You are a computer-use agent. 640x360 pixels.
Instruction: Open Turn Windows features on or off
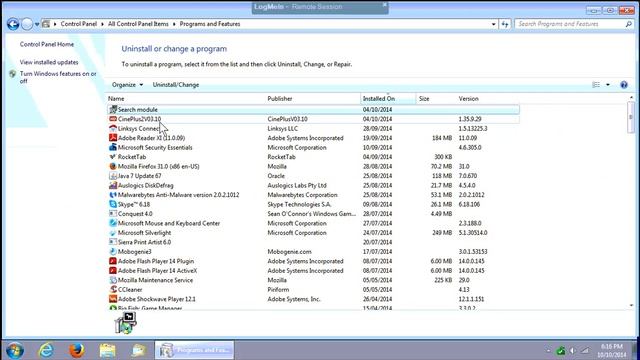[x=58, y=77]
